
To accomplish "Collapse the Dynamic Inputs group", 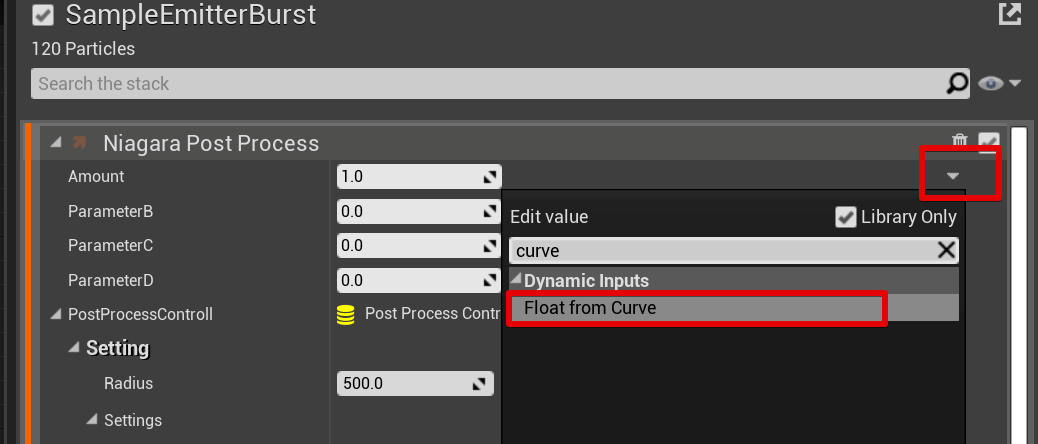I will [x=516, y=280].
